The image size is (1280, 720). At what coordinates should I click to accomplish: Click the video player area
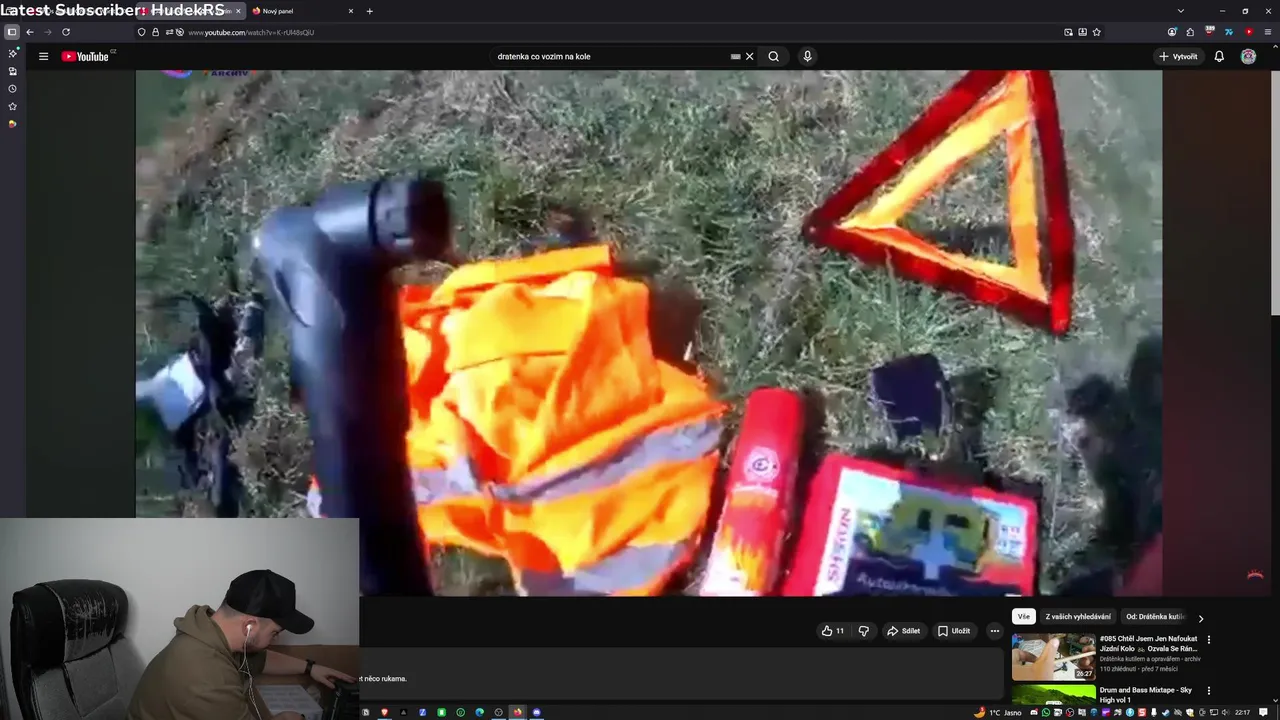[648, 332]
